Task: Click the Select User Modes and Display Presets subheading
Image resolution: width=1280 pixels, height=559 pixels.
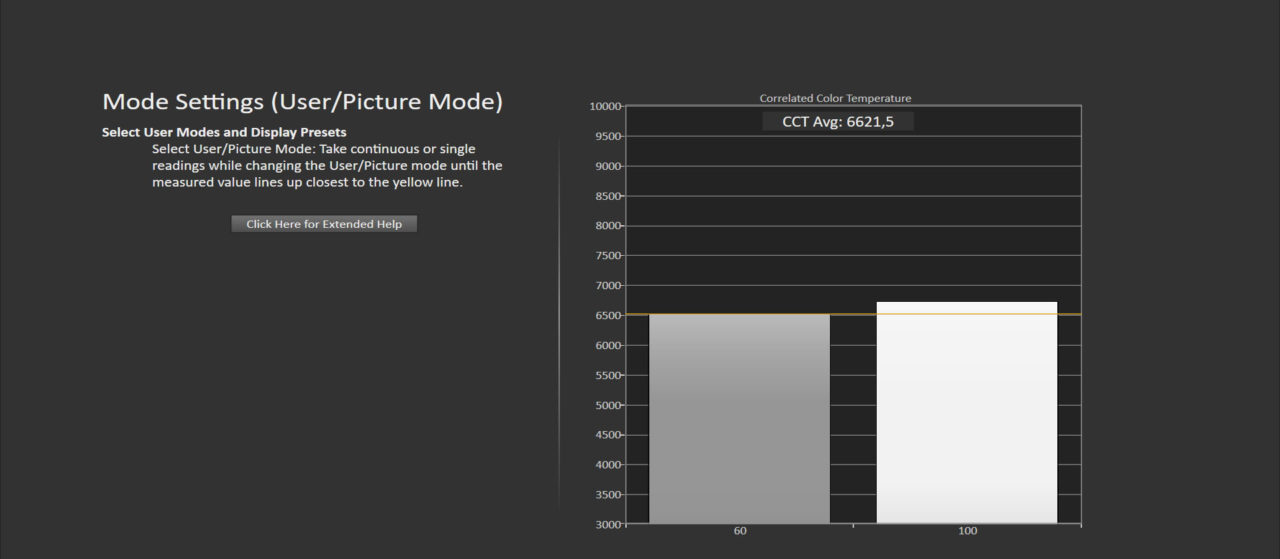Action: tap(224, 132)
